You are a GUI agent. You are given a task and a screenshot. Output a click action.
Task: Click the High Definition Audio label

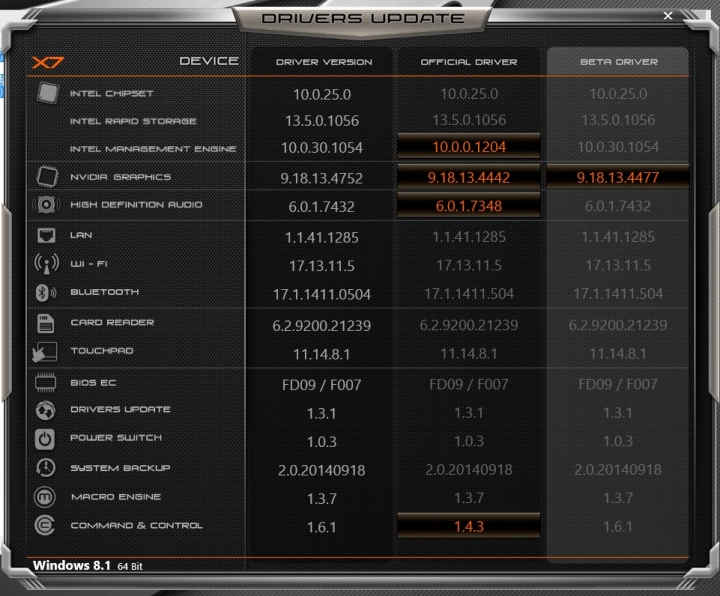[136, 205]
